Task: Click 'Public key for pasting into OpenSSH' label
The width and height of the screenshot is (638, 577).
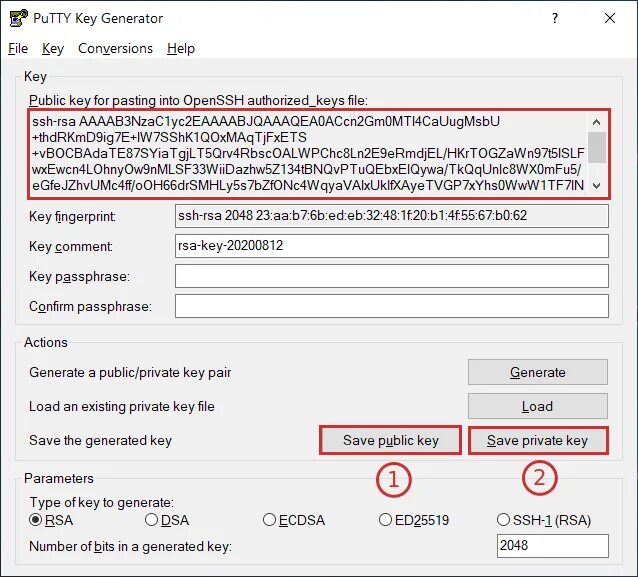Action: point(198,101)
